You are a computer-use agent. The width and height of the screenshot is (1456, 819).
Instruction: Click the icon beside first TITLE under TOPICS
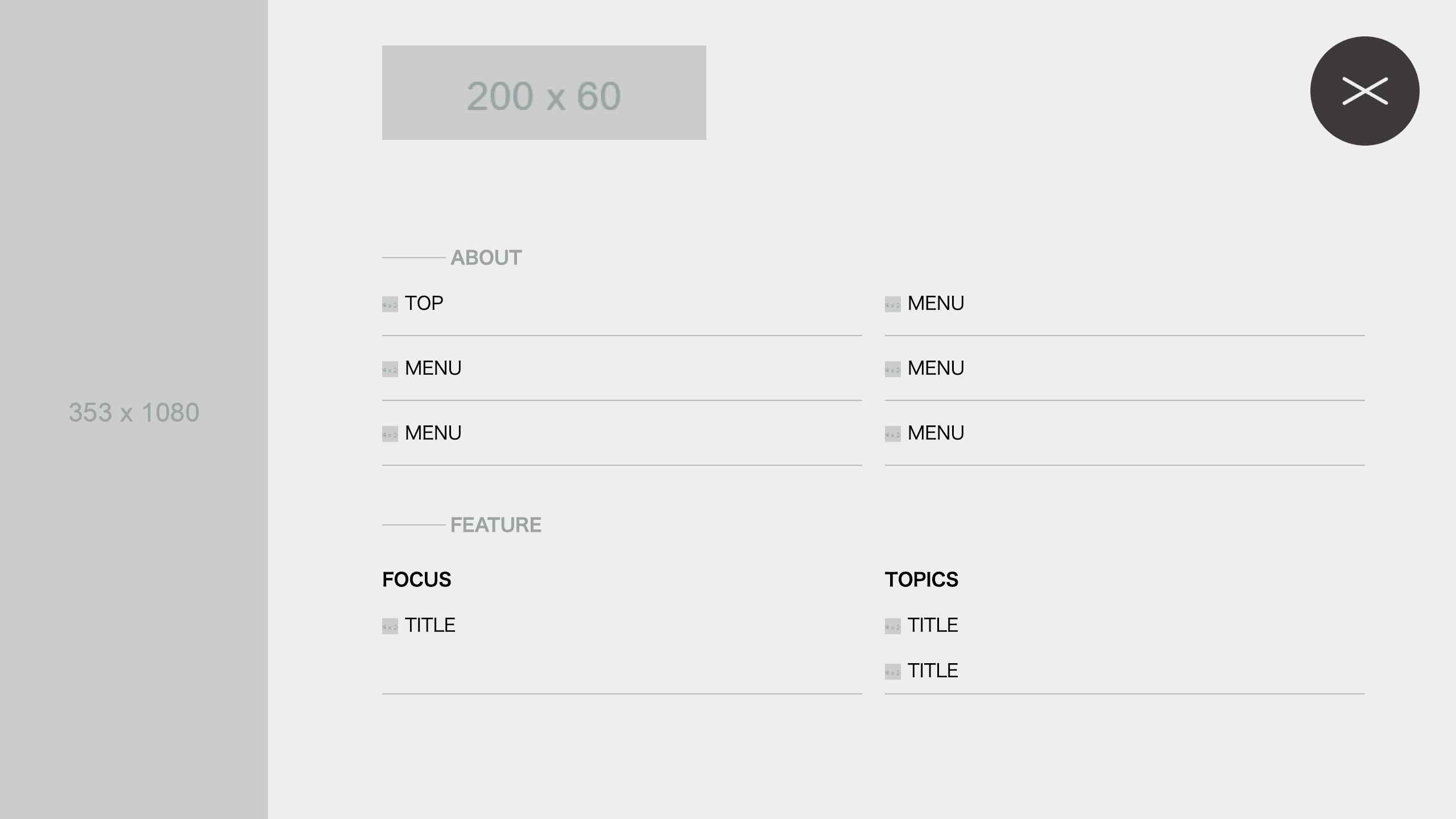pos(893,626)
